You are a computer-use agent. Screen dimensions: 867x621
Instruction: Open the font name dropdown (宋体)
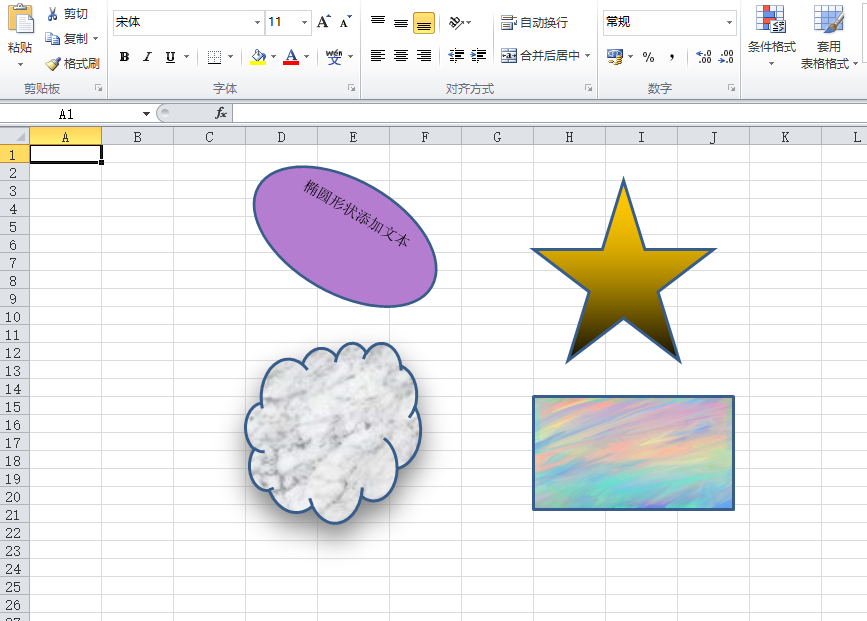tap(257, 22)
